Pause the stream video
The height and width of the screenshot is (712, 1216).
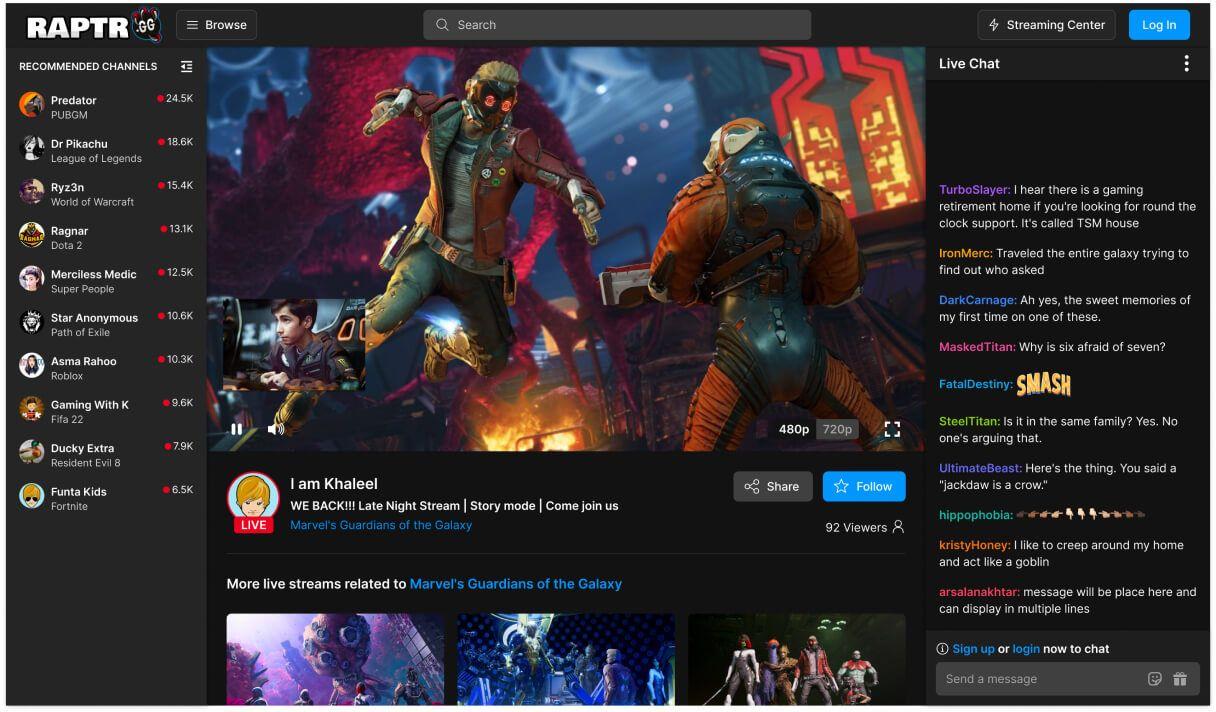(x=237, y=429)
